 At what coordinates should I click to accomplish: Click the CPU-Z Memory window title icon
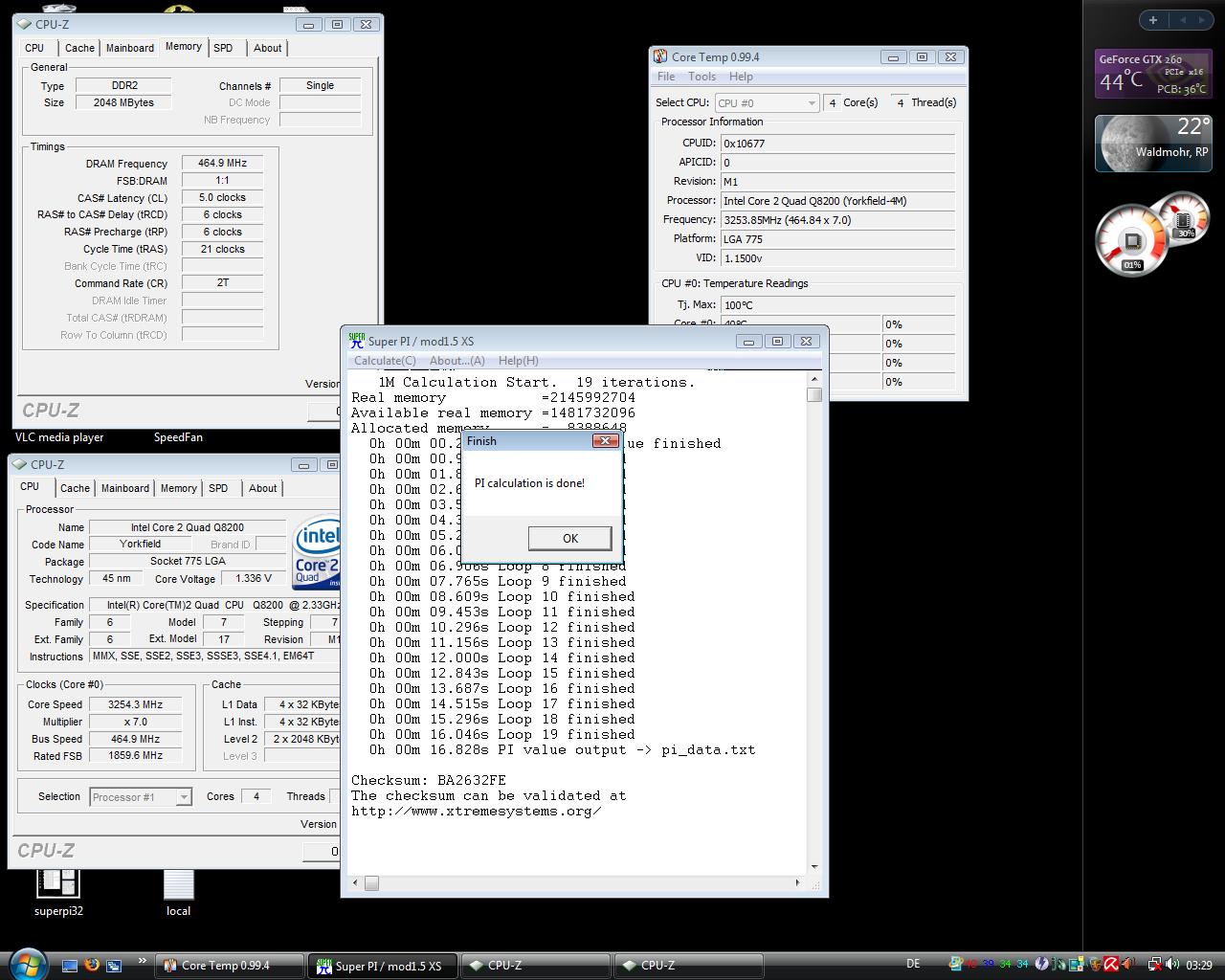[x=24, y=24]
